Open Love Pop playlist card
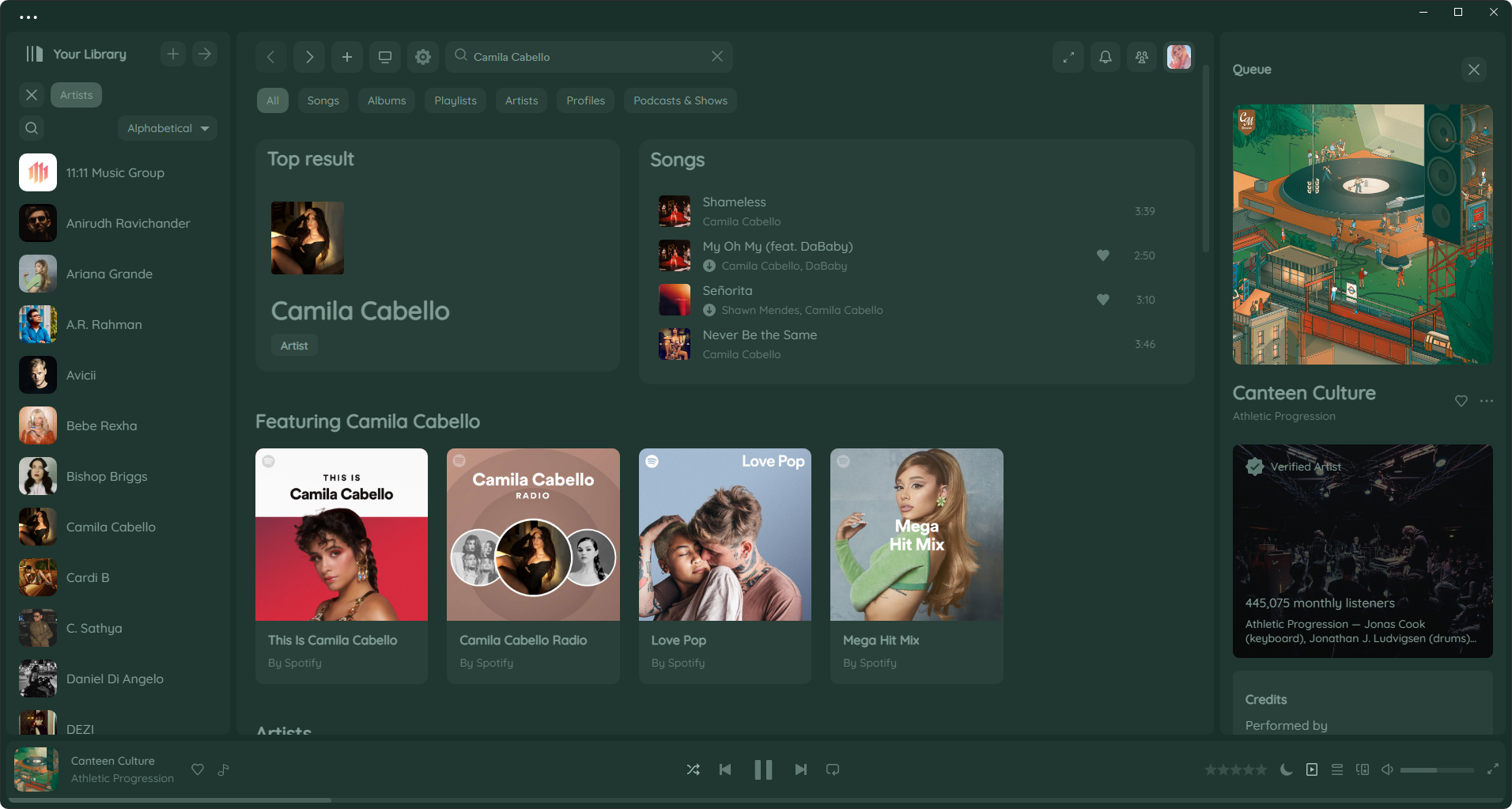Viewport: 1512px width, 809px height. 725,565
